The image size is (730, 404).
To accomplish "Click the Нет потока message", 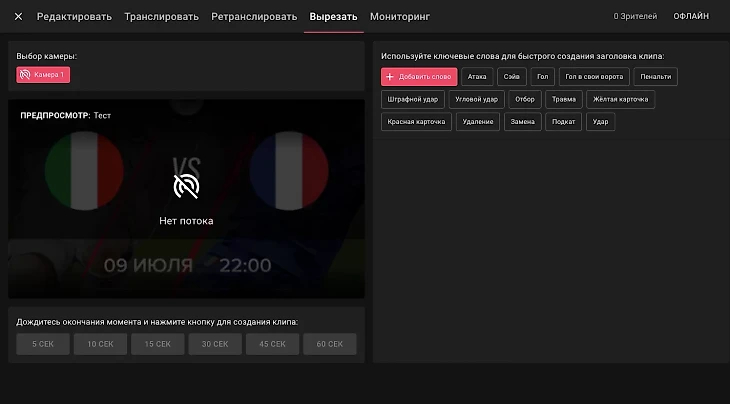I will 186,221.
